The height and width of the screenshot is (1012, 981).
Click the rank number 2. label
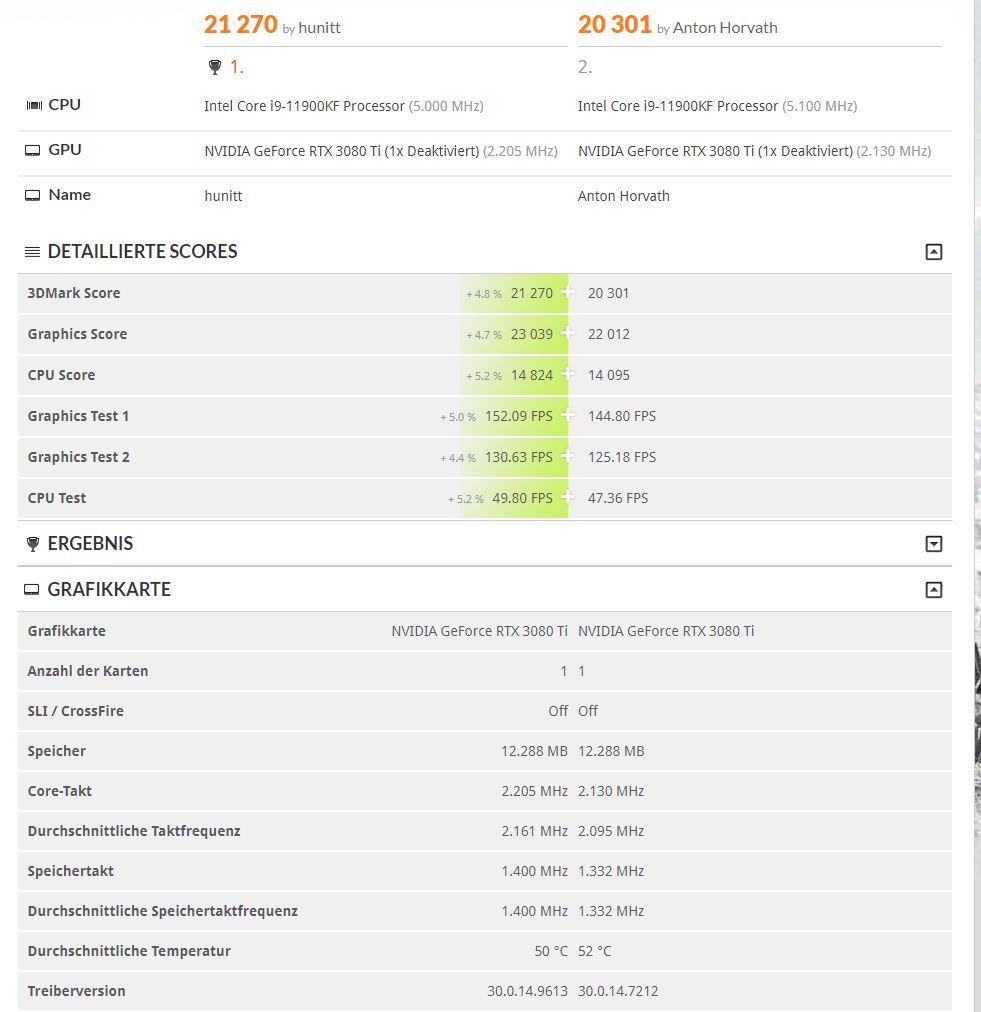(x=585, y=67)
